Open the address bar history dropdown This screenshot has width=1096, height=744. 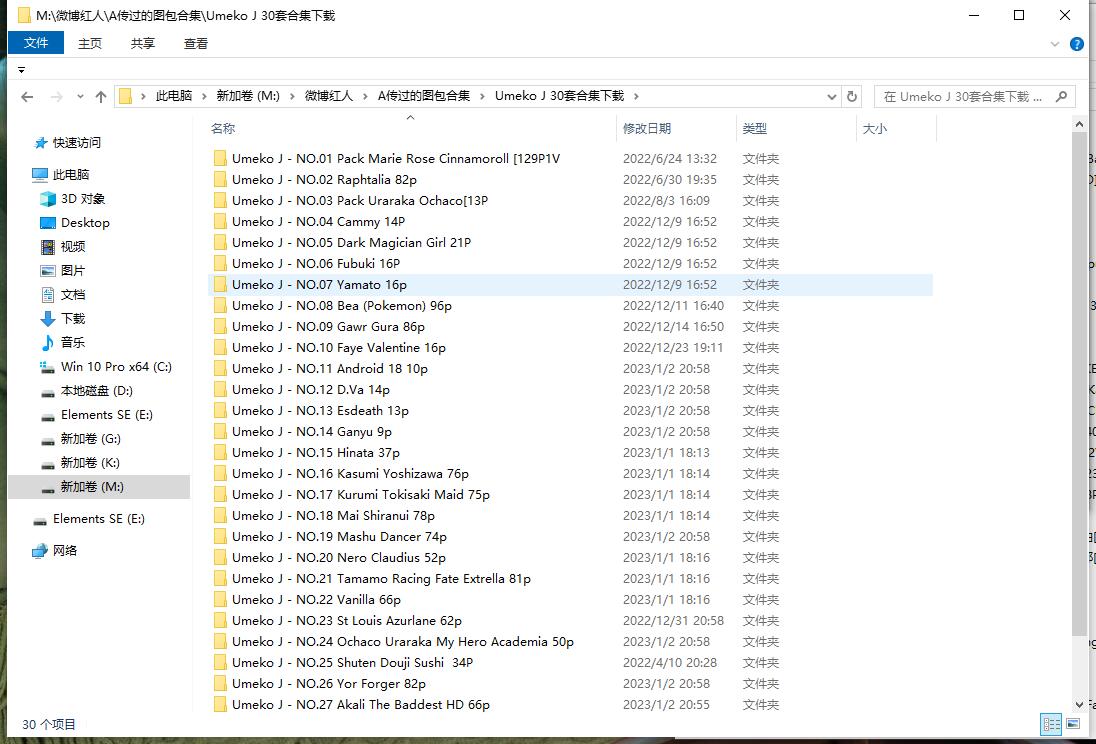[832, 96]
